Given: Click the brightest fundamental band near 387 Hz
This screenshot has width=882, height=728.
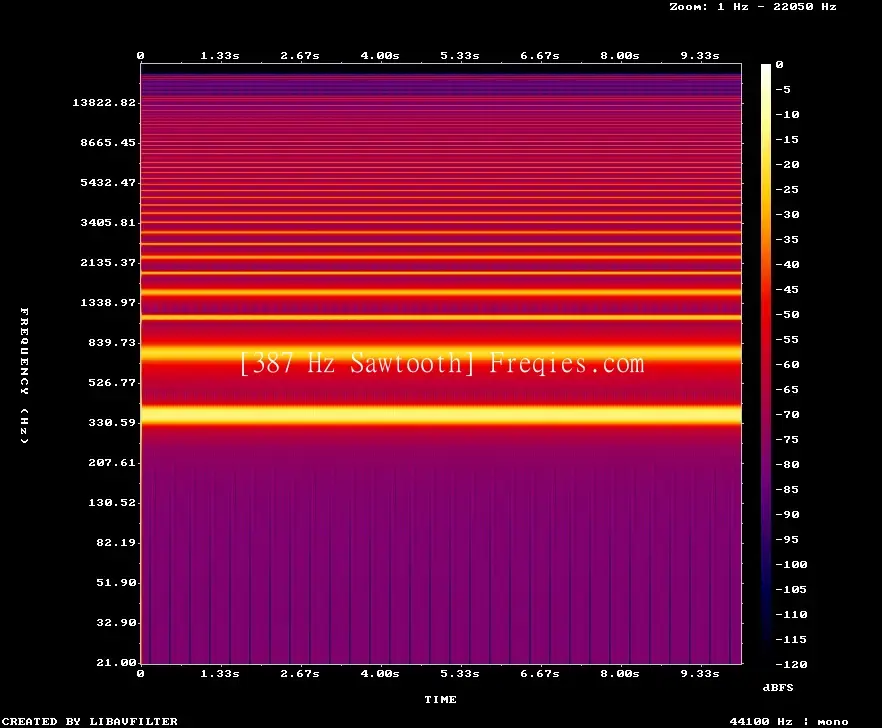Looking at the screenshot, I should (x=441, y=415).
